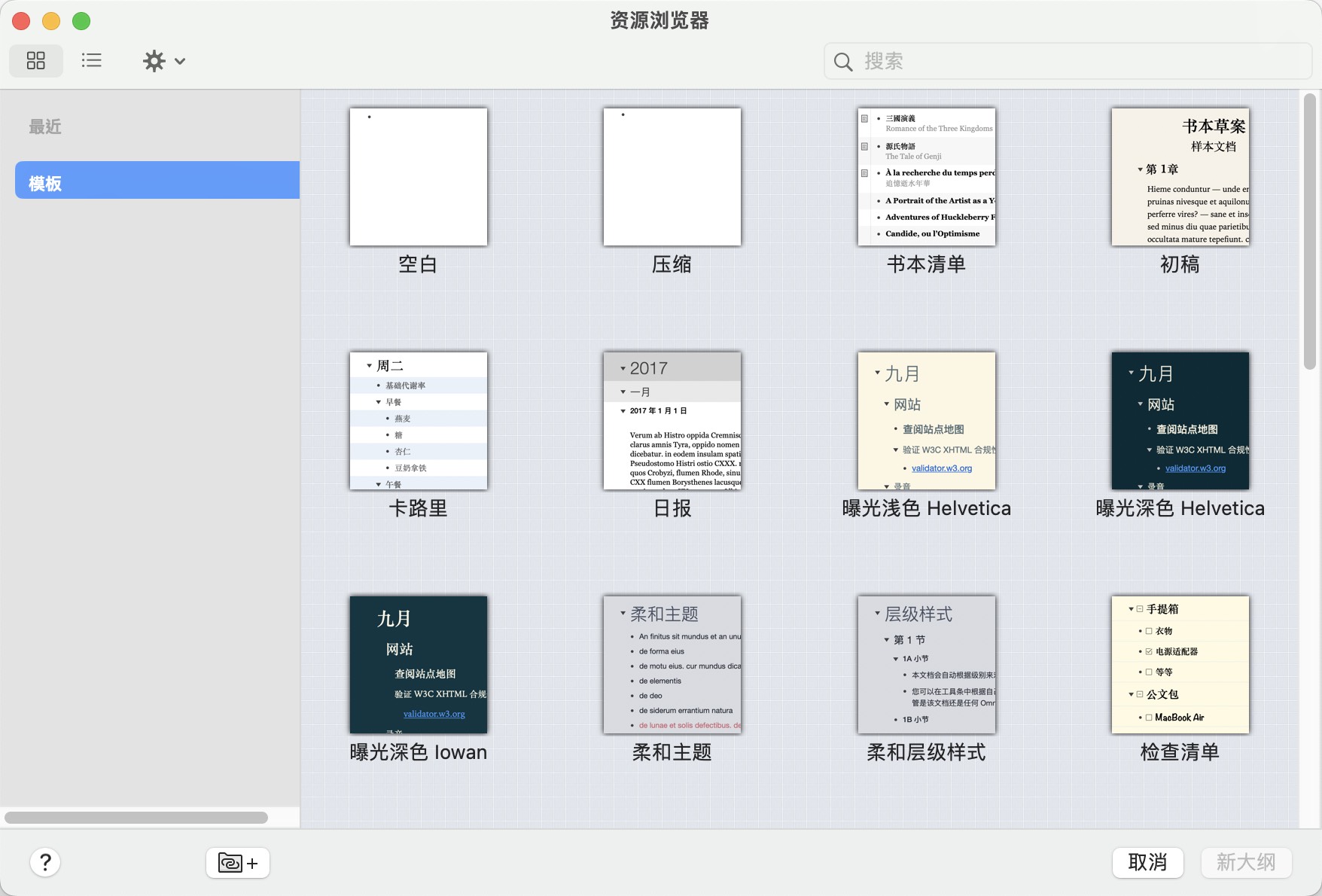The height and width of the screenshot is (896, 1322).
Task: Pick the 曝光深色 Helvetica template
Action: pos(1180,421)
